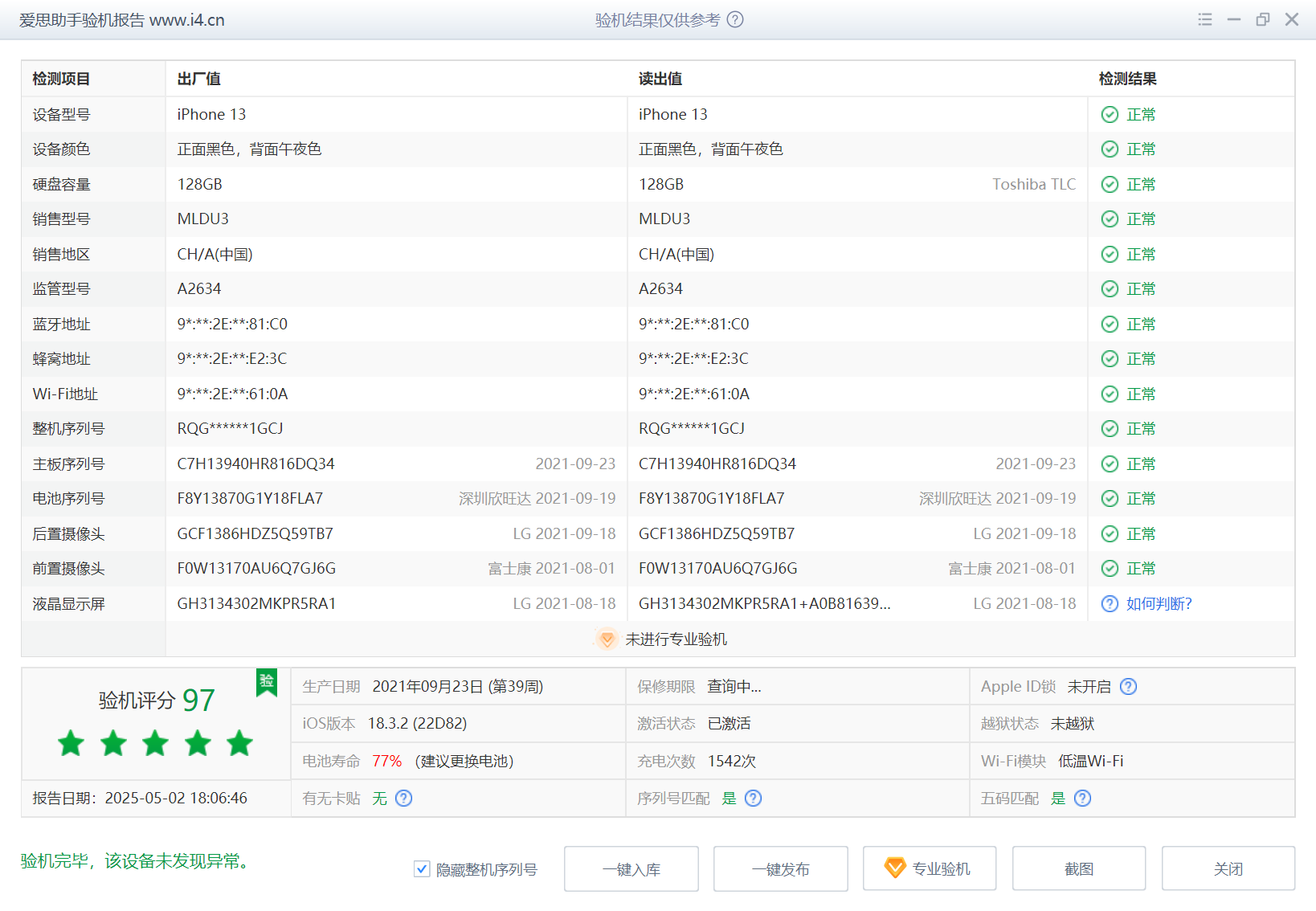
Task: Click the read value CH/A(中国)
Action: pos(676,255)
